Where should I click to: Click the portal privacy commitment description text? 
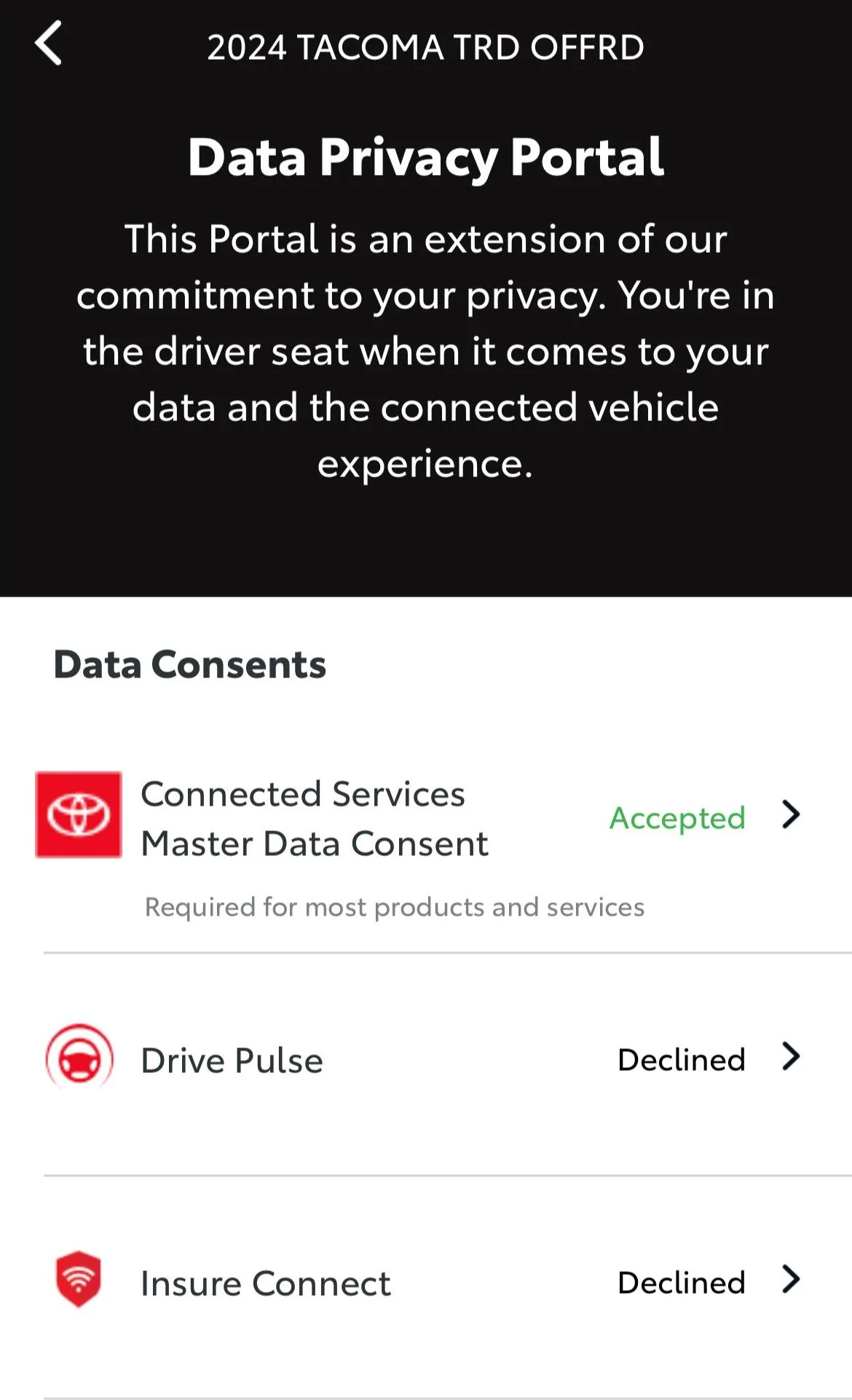(425, 351)
